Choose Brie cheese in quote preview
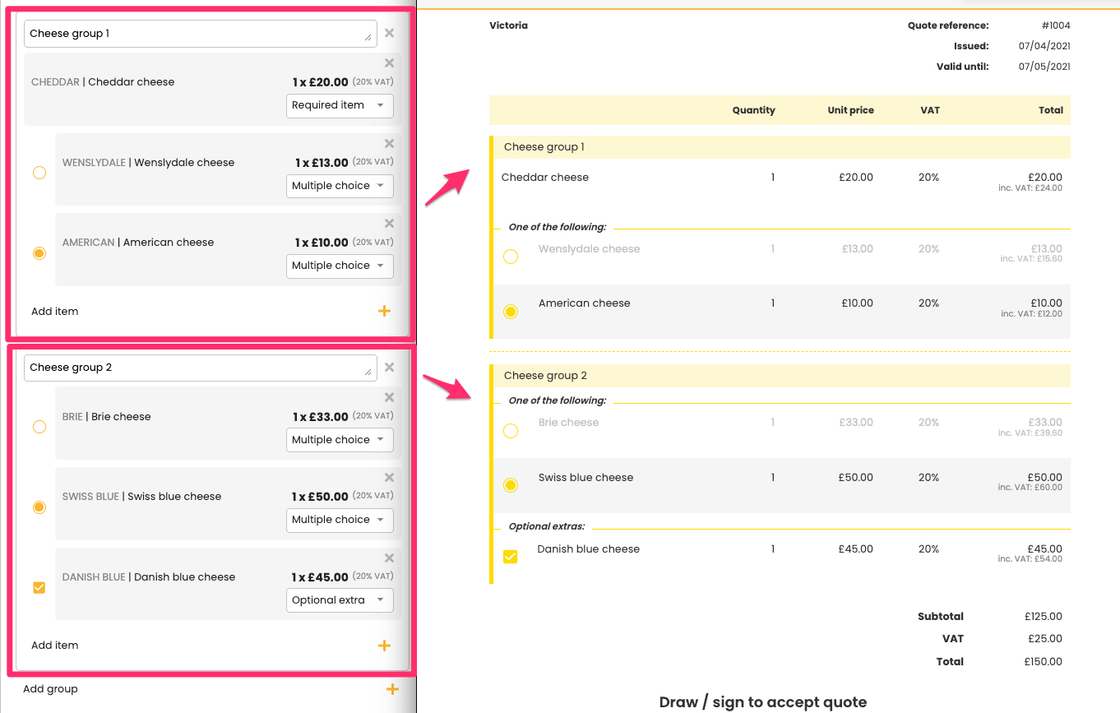 coord(510,431)
